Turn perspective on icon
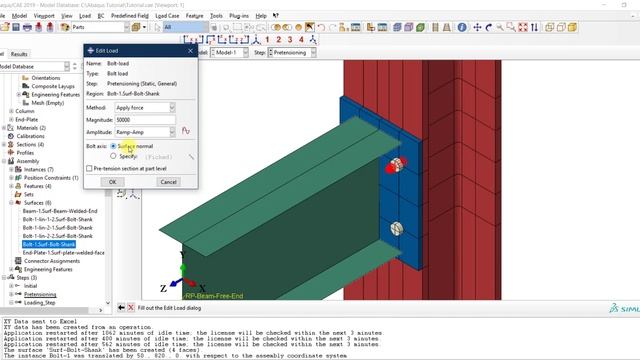The height and width of the screenshot is (360, 640). (x=447, y=27)
